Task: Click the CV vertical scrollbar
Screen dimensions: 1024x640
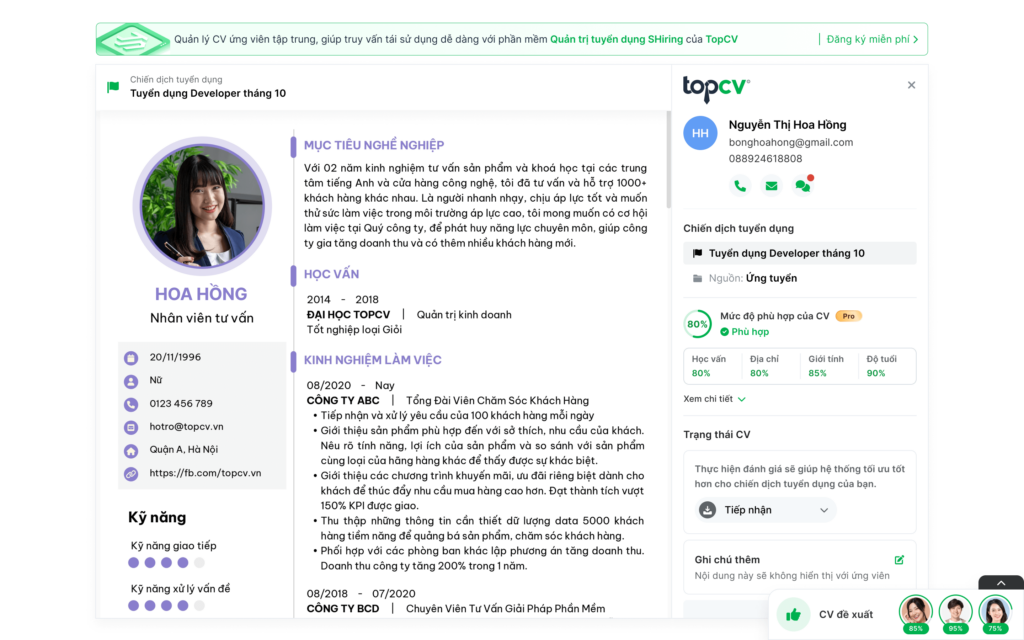Action: pos(668,160)
